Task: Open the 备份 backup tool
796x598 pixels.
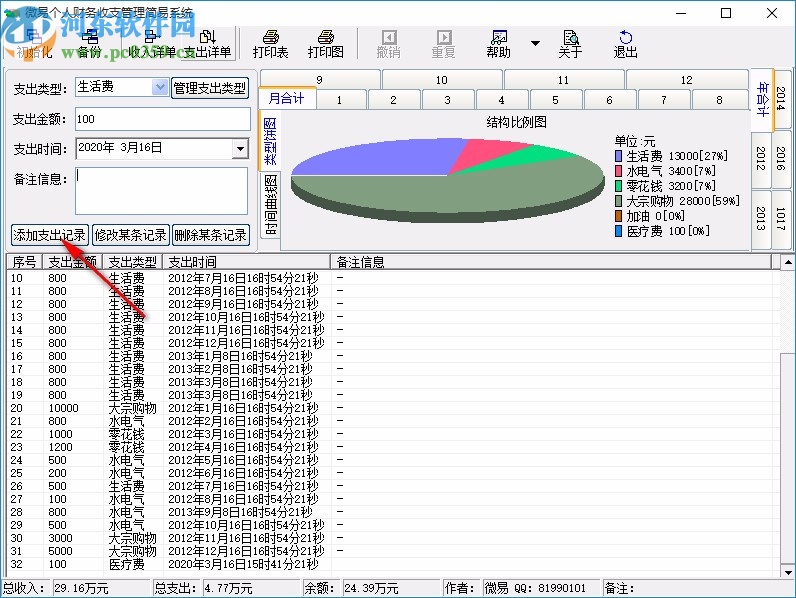Action: 89,43
